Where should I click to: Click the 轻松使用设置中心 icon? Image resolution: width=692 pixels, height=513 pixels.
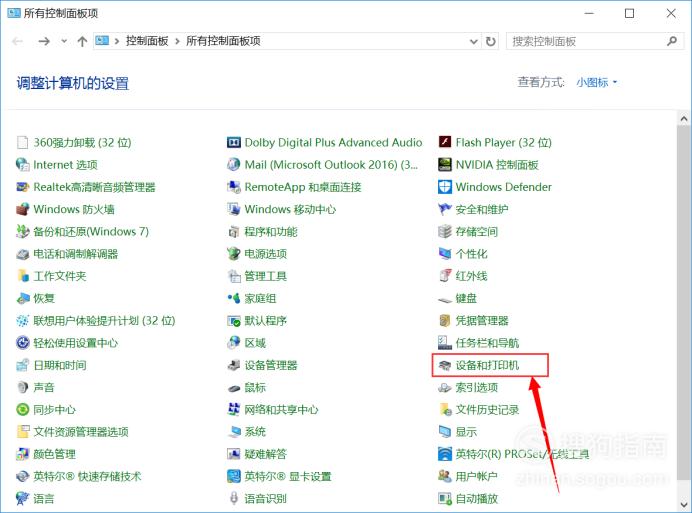(23, 343)
